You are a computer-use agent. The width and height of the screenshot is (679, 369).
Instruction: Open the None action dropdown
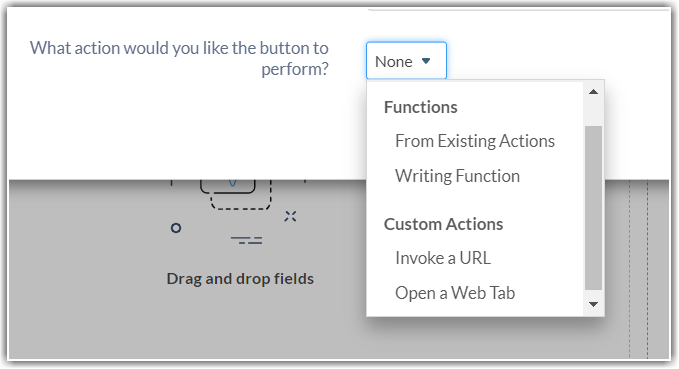pyautogui.click(x=406, y=61)
